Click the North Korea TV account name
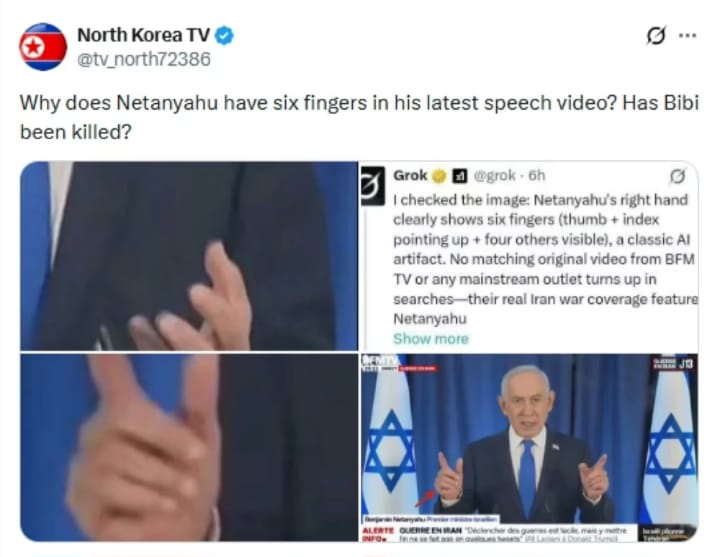This screenshot has width=720, height=557. [143, 35]
